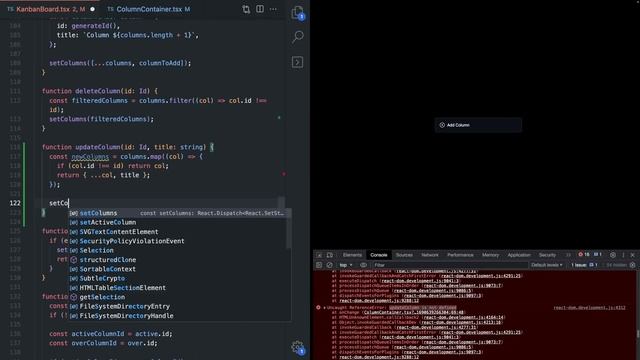This screenshot has width=640, height=360.
Task: Open the DevTools Security tab
Action: click(x=547, y=255)
